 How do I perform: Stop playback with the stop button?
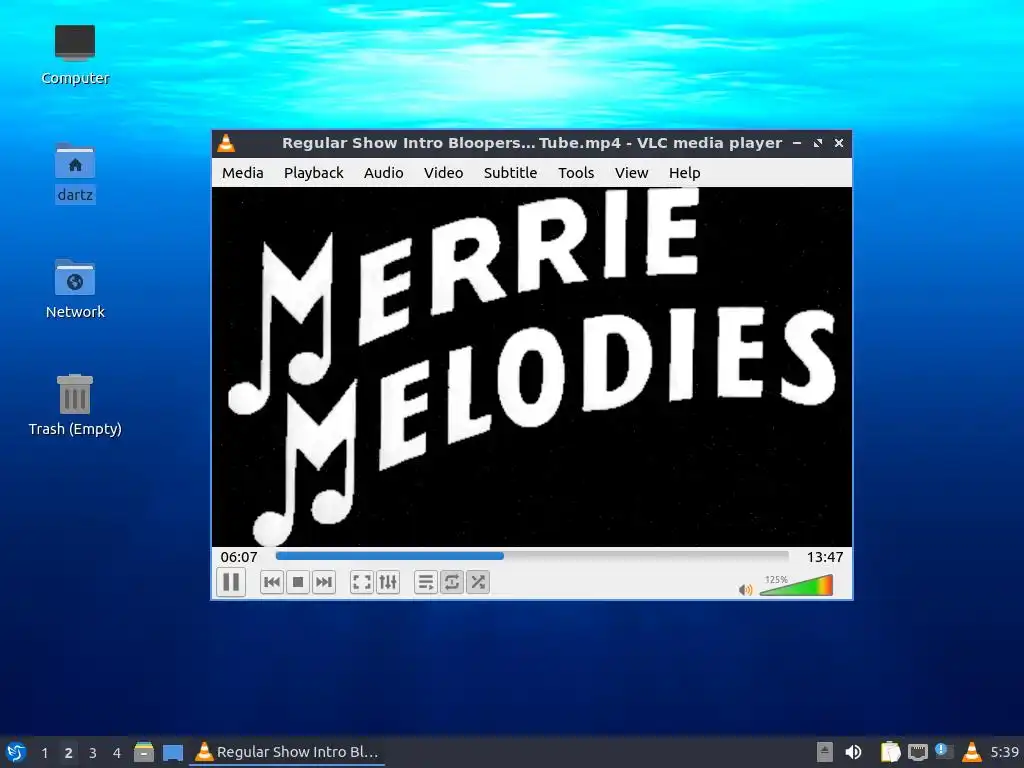tap(298, 582)
